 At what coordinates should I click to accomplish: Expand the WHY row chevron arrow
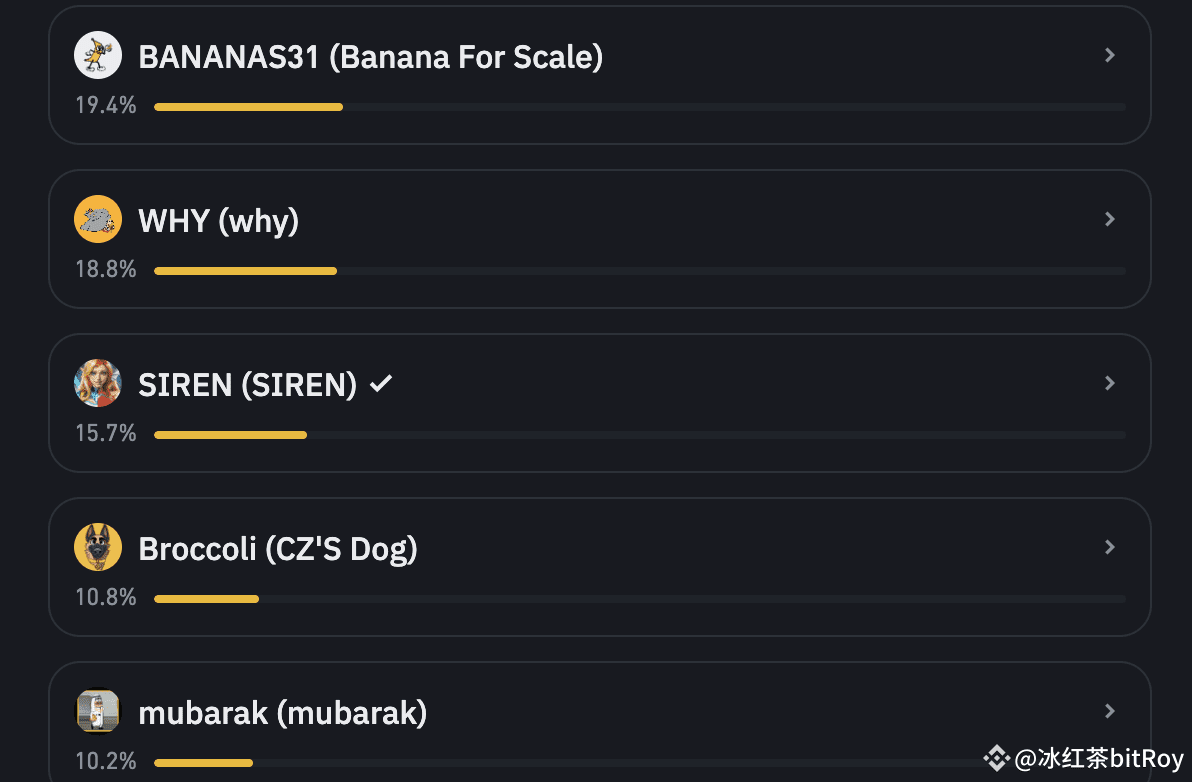[x=1109, y=220]
